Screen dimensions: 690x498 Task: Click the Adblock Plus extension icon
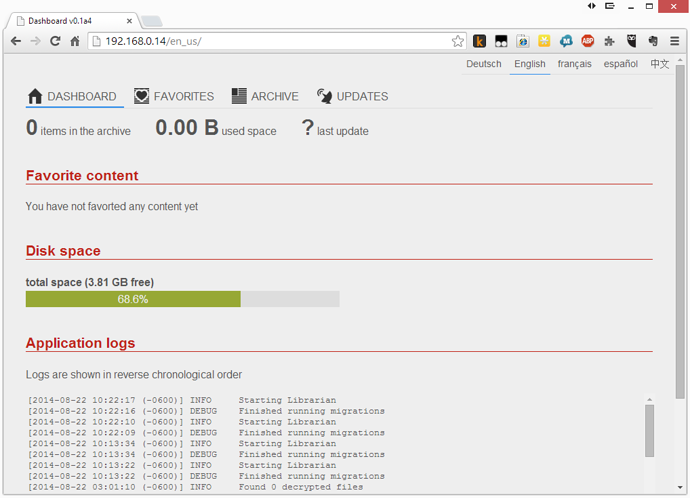pyautogui.click(x=588, y=41)
